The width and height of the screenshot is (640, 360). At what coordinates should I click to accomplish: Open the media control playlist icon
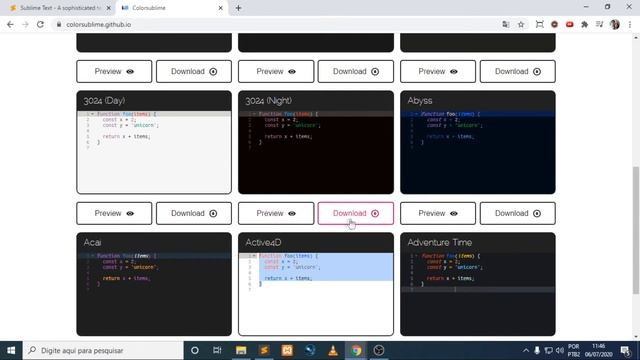point(599,24)
